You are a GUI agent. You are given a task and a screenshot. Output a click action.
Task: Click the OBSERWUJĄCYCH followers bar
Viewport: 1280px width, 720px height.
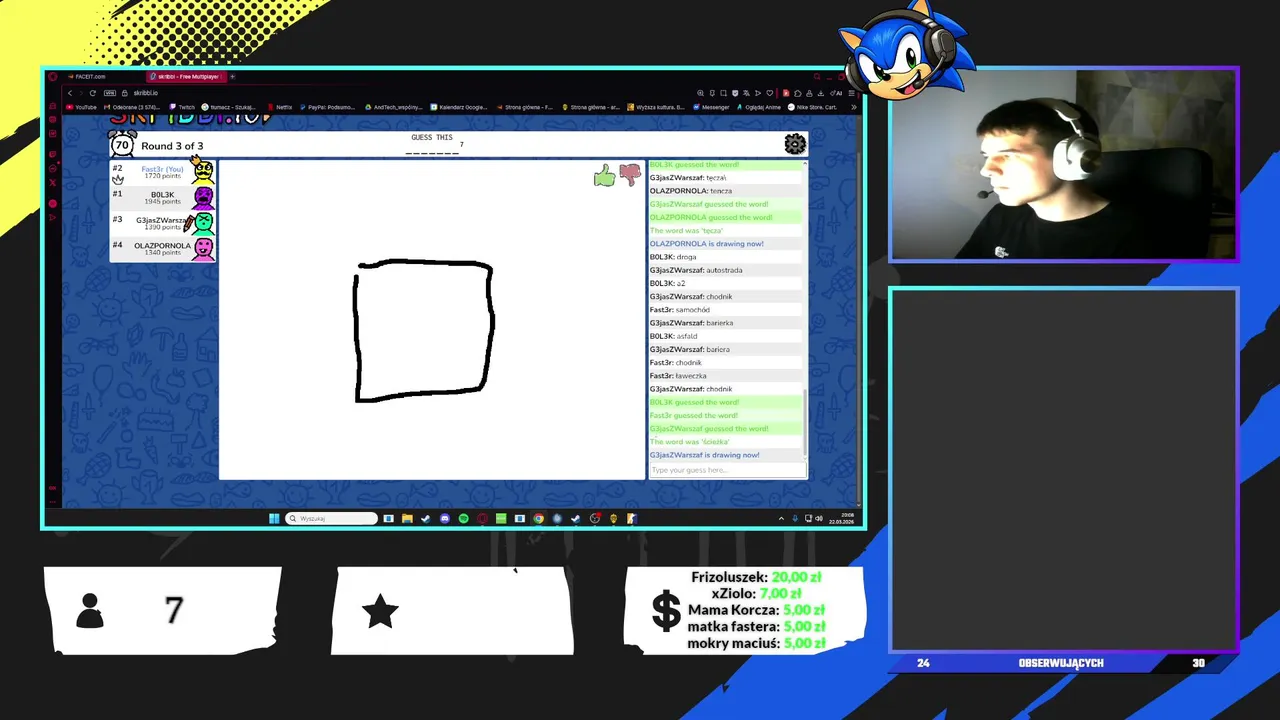pyautogui.click(x=1061, y=663)
